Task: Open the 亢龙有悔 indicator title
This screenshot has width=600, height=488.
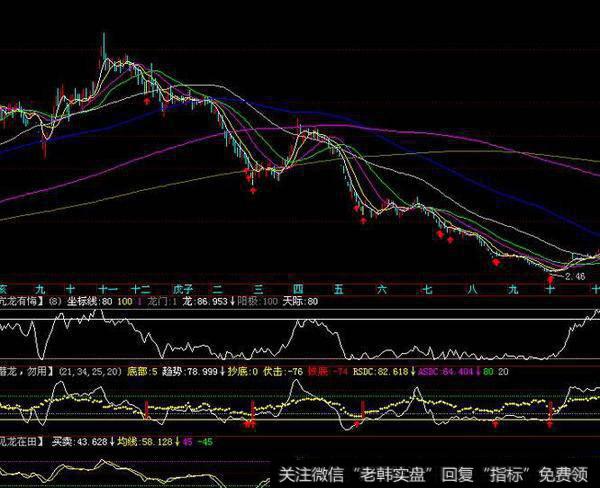Action: point(20,299)
